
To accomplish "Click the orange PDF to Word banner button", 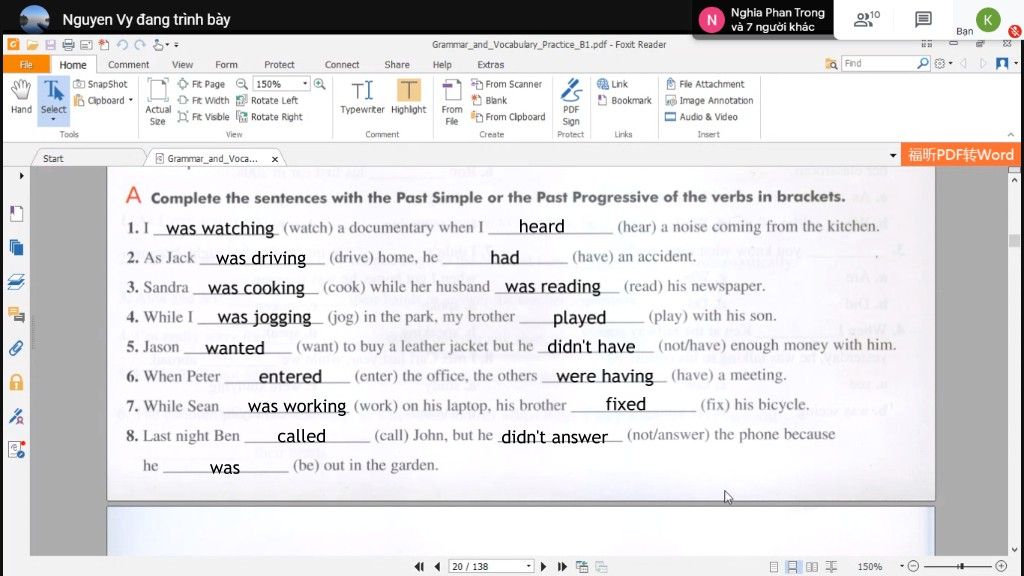I will point(960,155).
